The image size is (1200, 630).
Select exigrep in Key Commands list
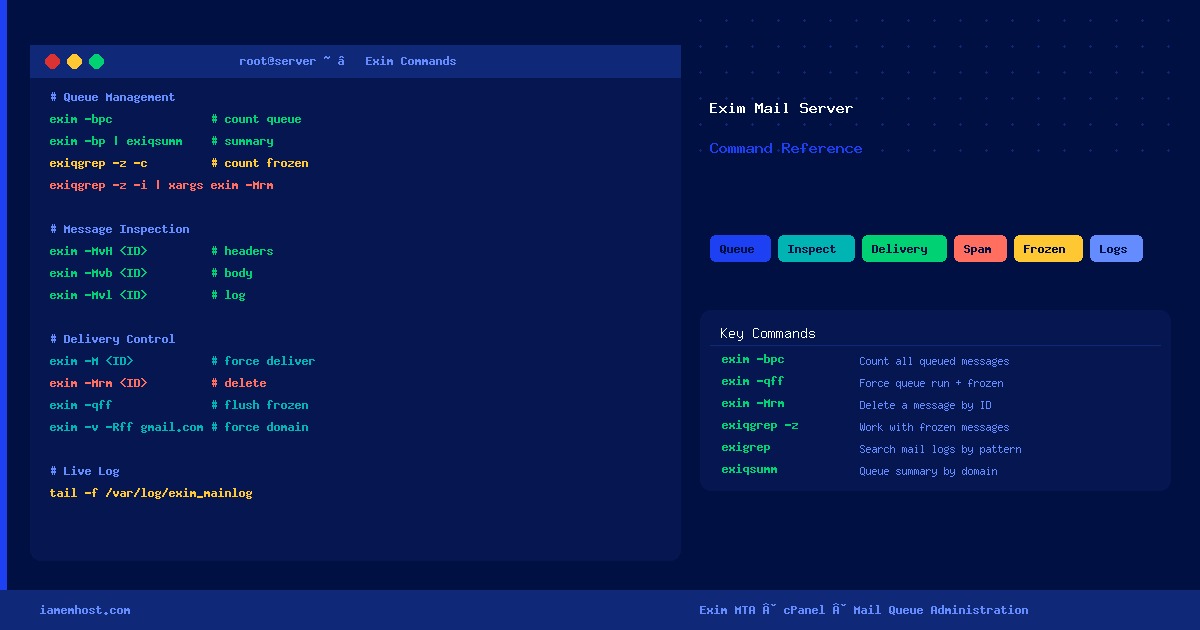point(746,447)
